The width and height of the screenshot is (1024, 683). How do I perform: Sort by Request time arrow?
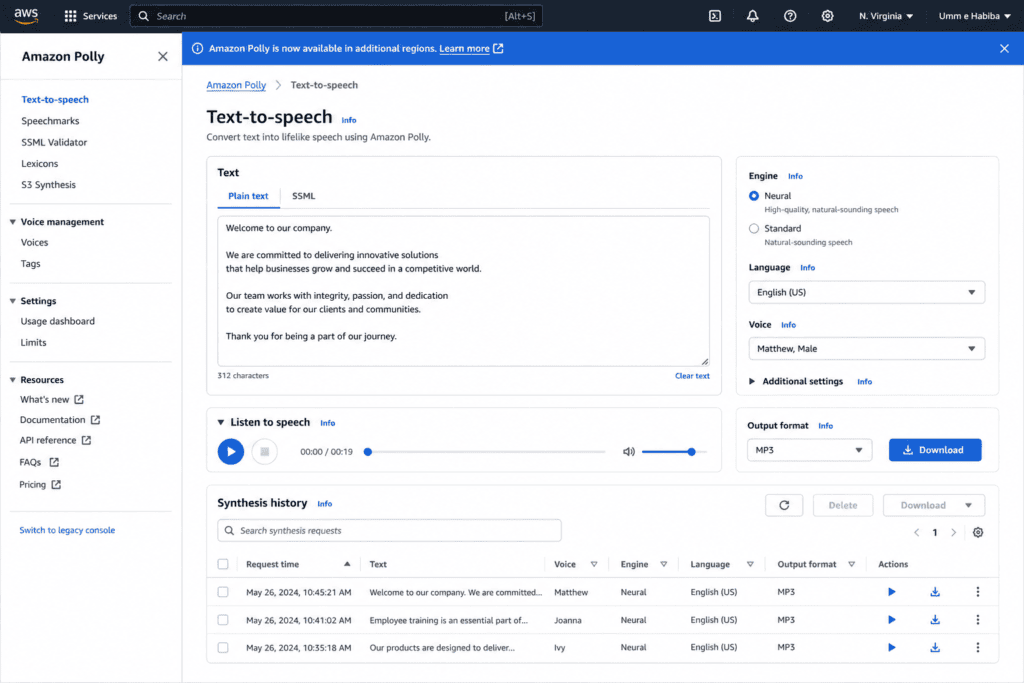(x=347, y=564)
